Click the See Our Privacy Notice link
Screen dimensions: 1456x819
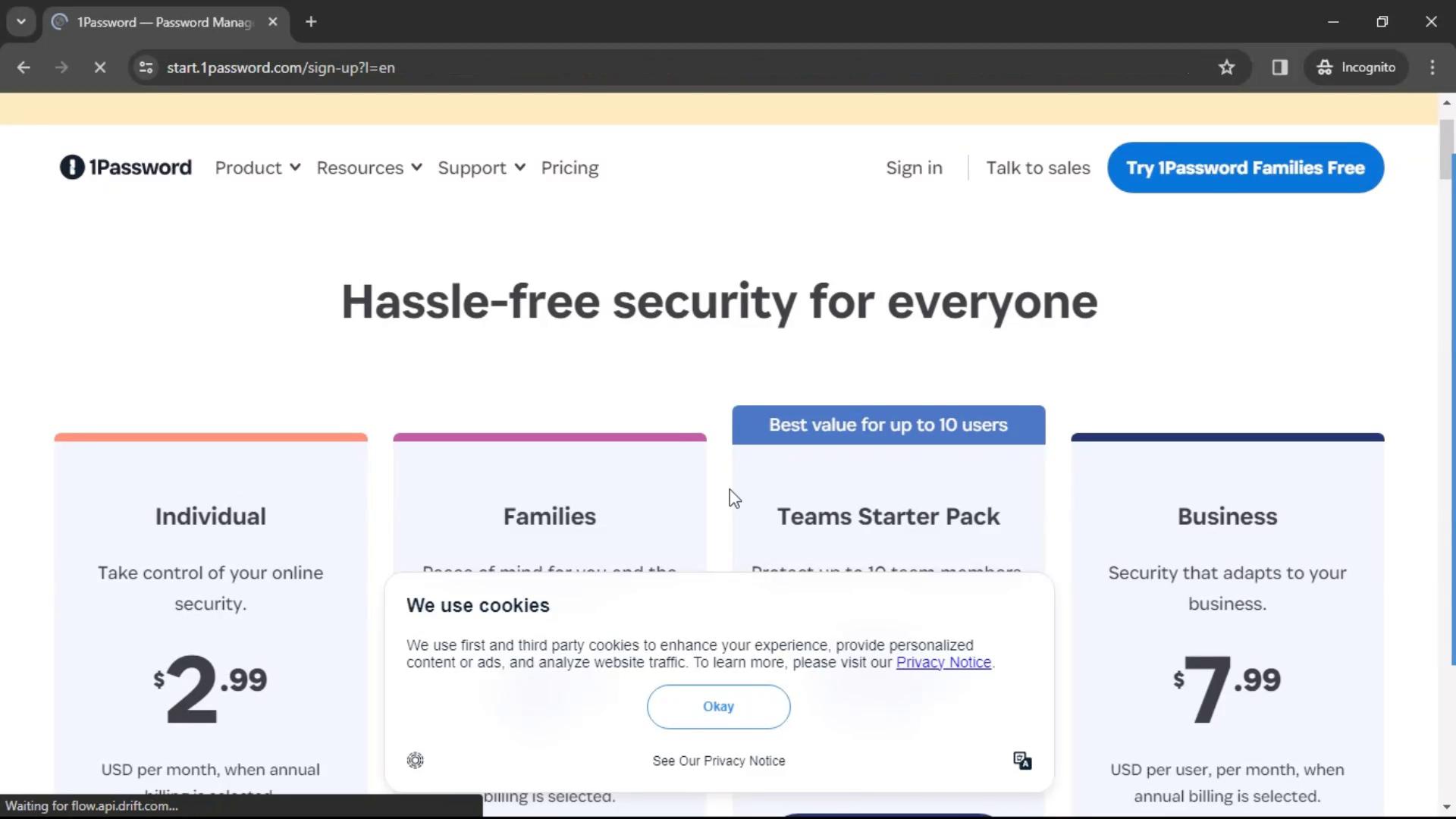click(718, 760)
